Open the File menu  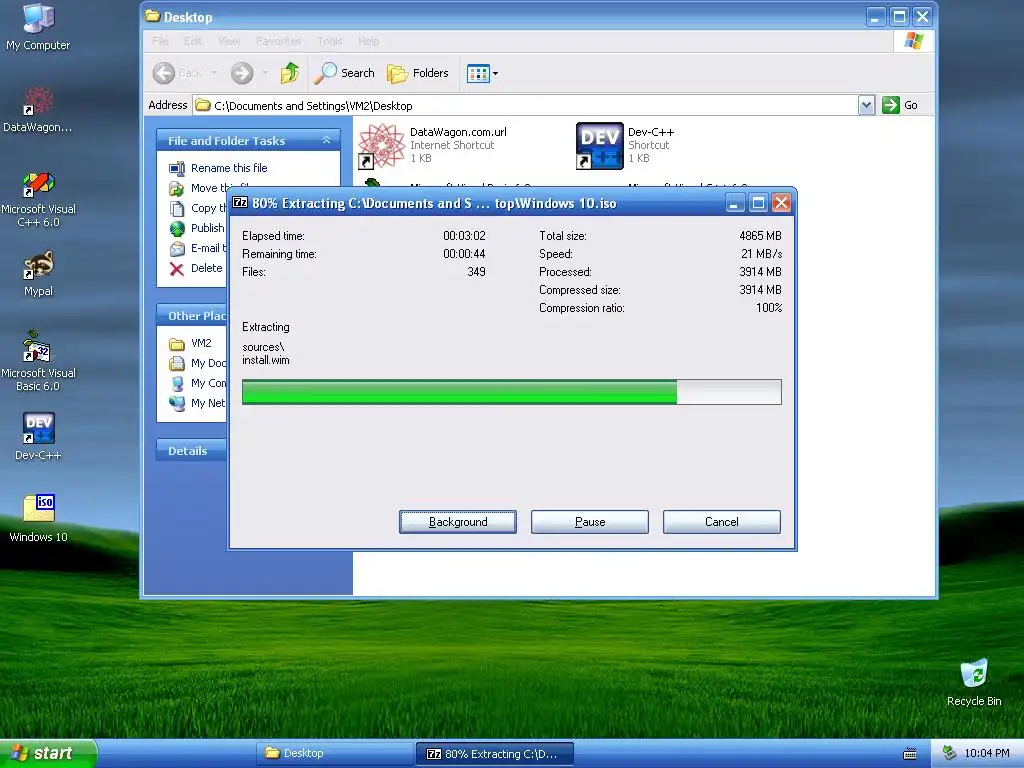(160, 41)
